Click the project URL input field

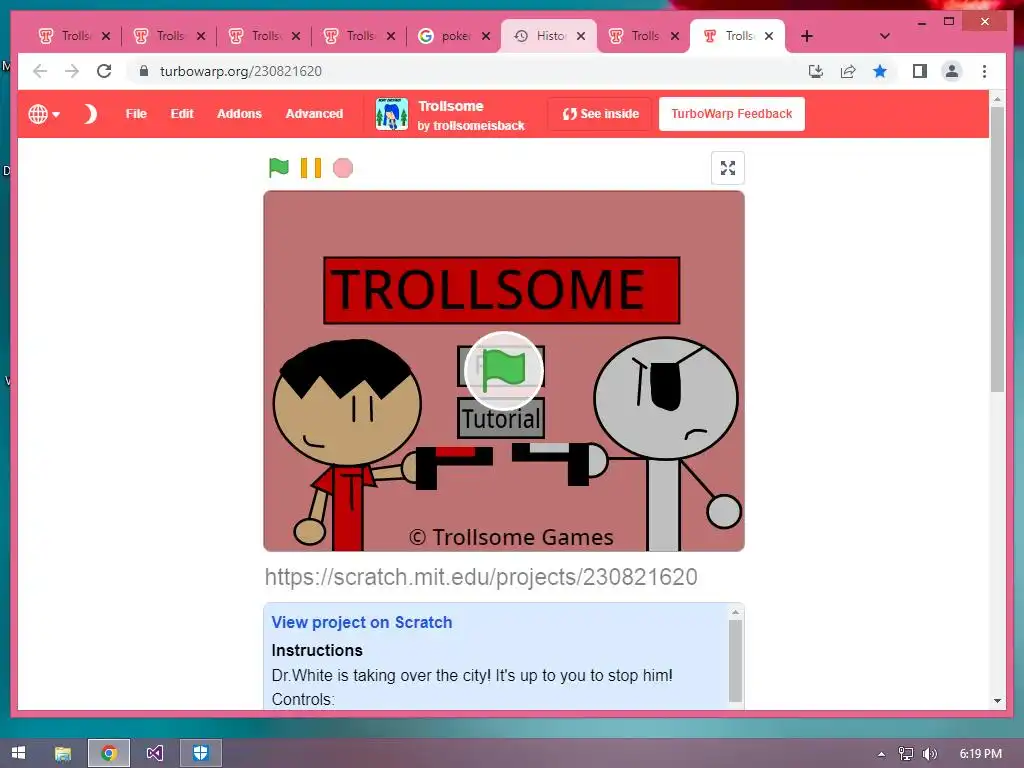[x=504, y=577]
